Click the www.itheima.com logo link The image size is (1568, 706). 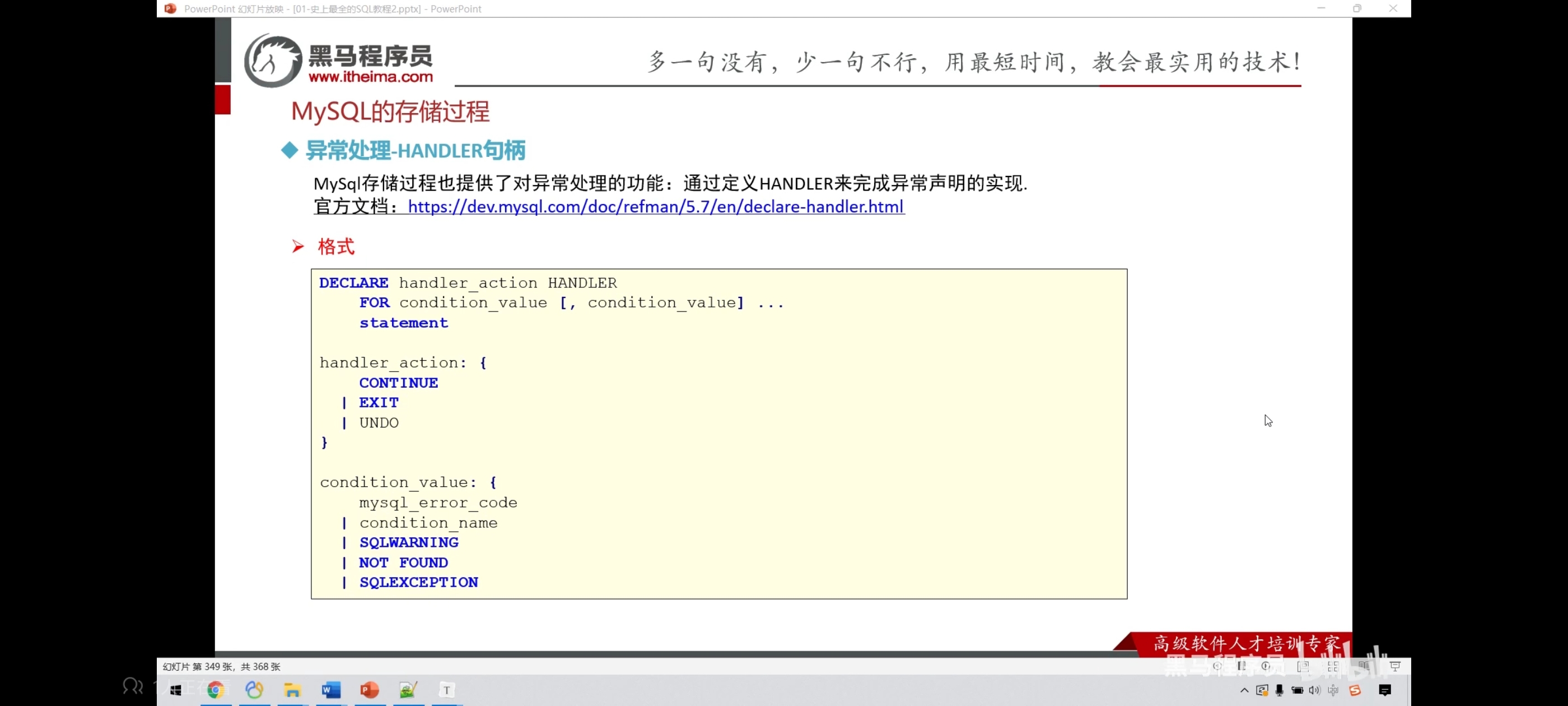[x=370, y=77]
